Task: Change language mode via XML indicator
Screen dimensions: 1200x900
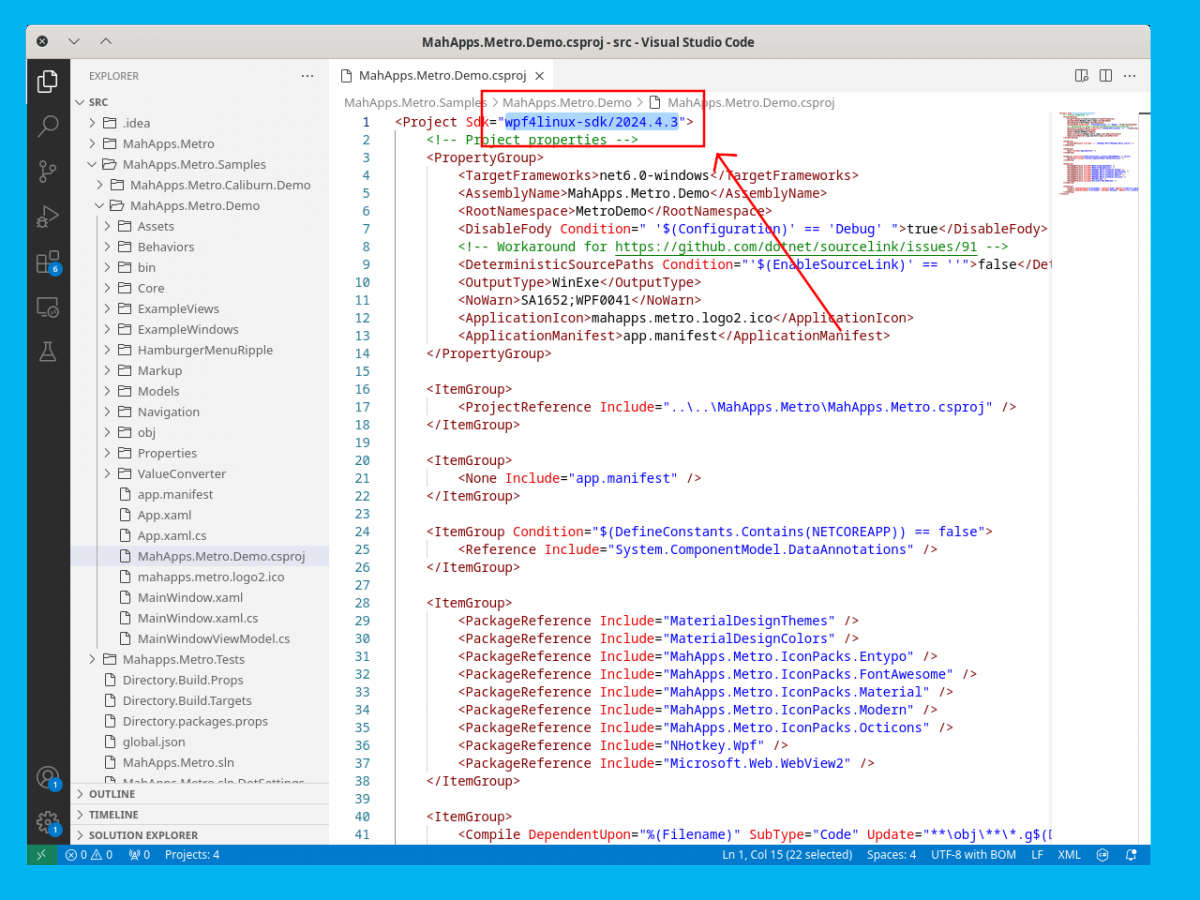Action: pos(1069,855)
